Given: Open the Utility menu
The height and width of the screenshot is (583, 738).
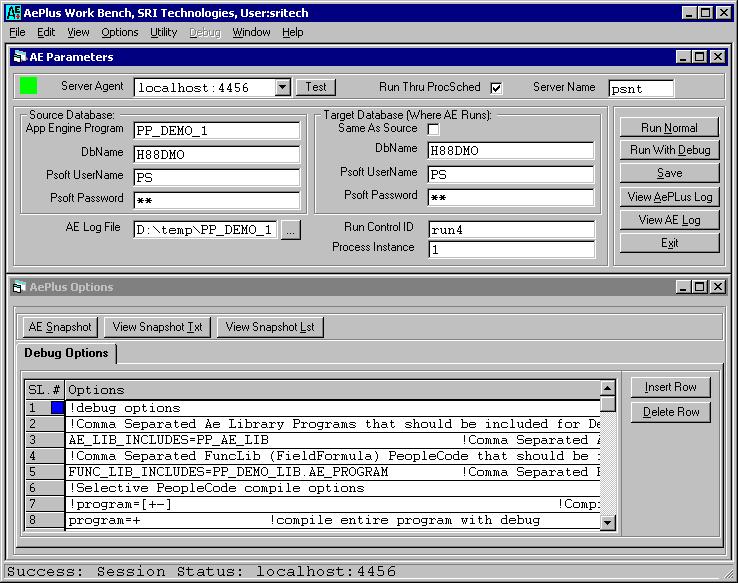Looking at the screenshot, I should 163,32.
